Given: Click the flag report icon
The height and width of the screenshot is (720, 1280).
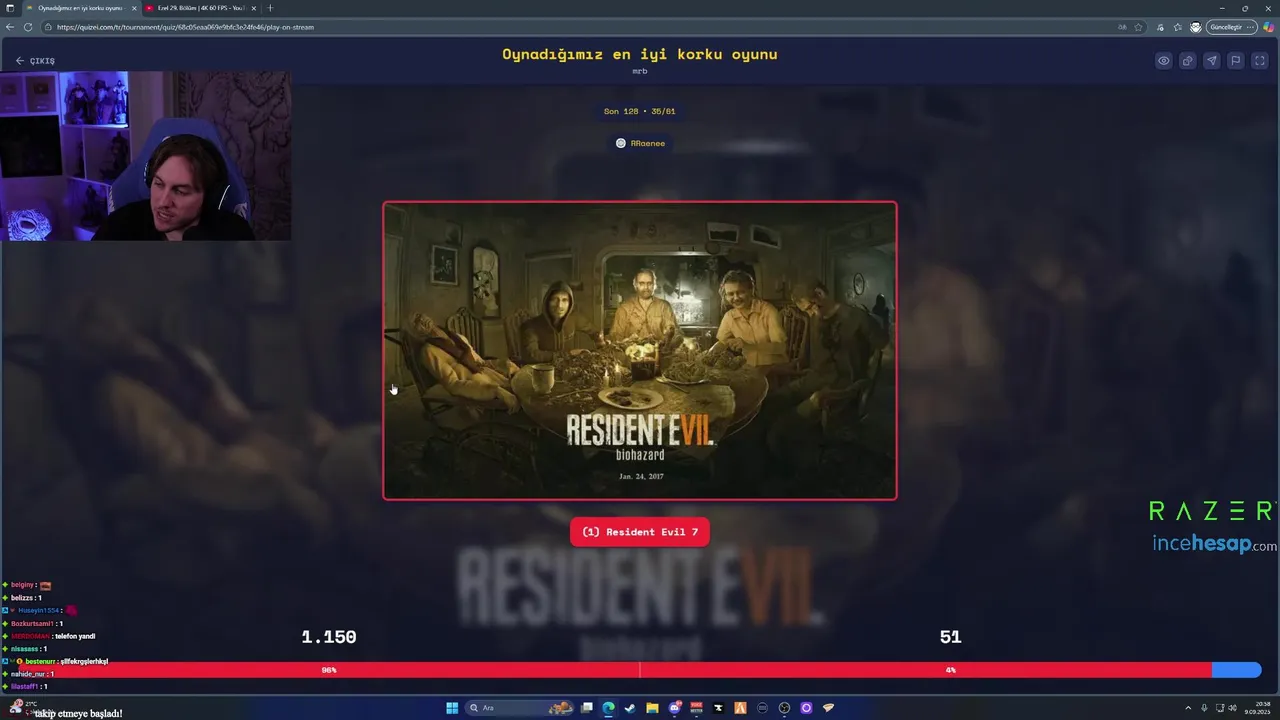Looking at the screenshot, I should [x=1236, y=61].
